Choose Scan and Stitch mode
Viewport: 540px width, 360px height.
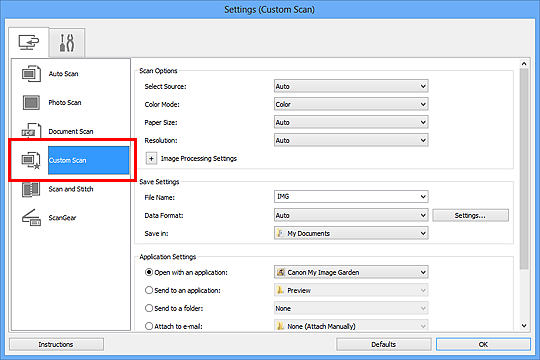[71, 189]
